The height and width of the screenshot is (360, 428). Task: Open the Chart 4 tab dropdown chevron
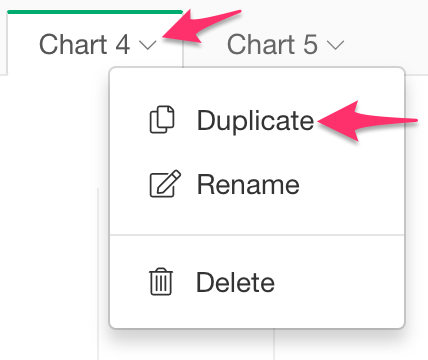pos(148,45)
